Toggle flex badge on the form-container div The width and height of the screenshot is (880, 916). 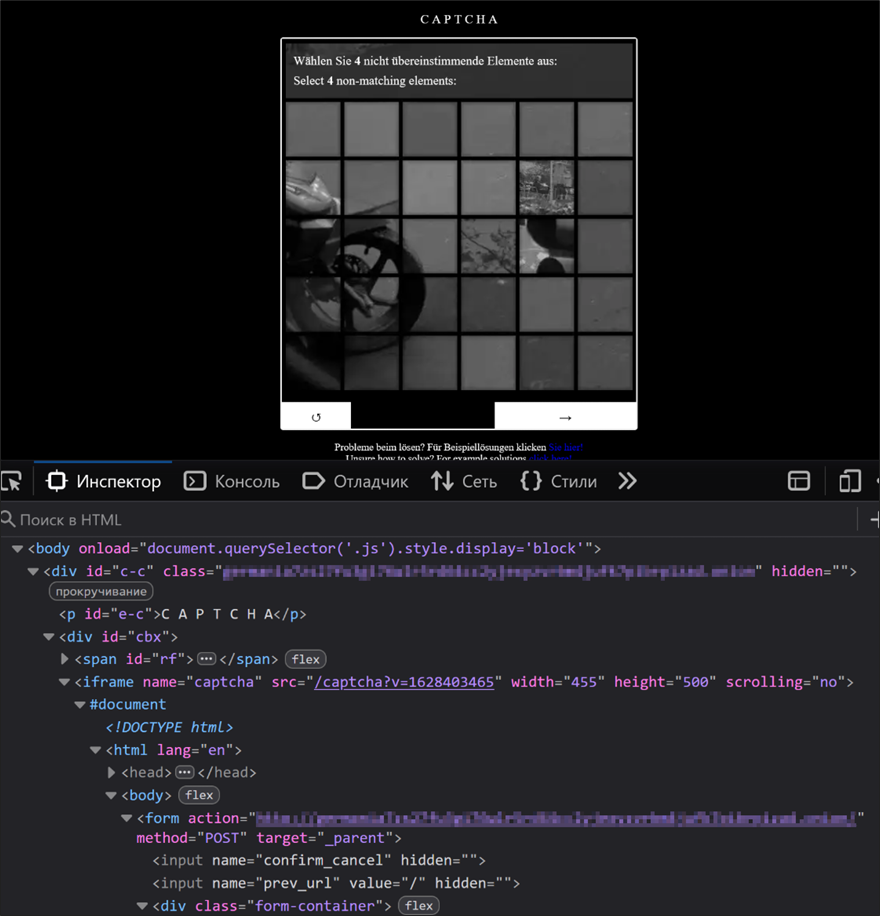[x=419, y=905]
